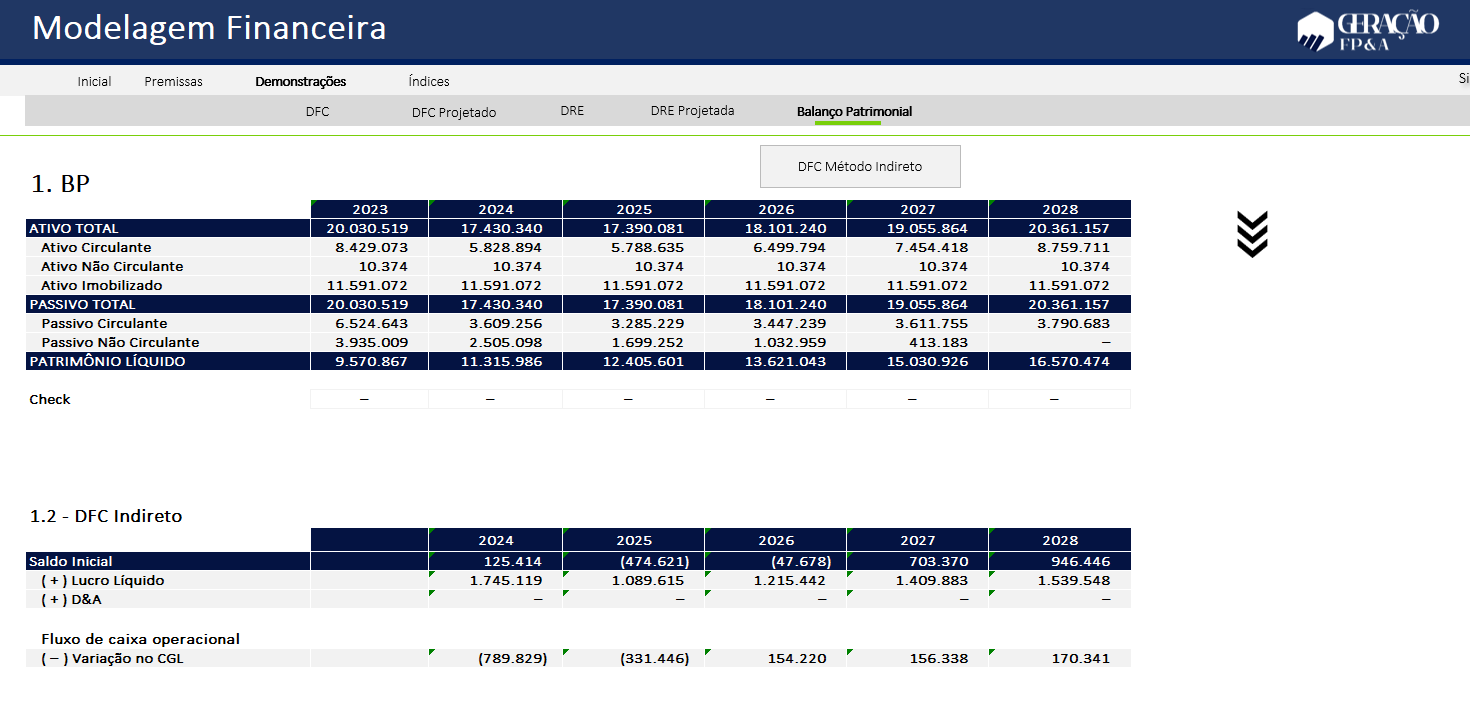This screenshot has width=1470, height=703.
Task: Switch to the Premissas tab
Action: [173, 81]
